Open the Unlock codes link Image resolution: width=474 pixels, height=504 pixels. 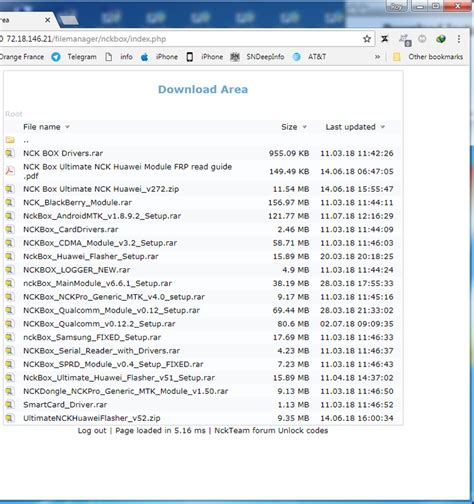click(303, 431)
